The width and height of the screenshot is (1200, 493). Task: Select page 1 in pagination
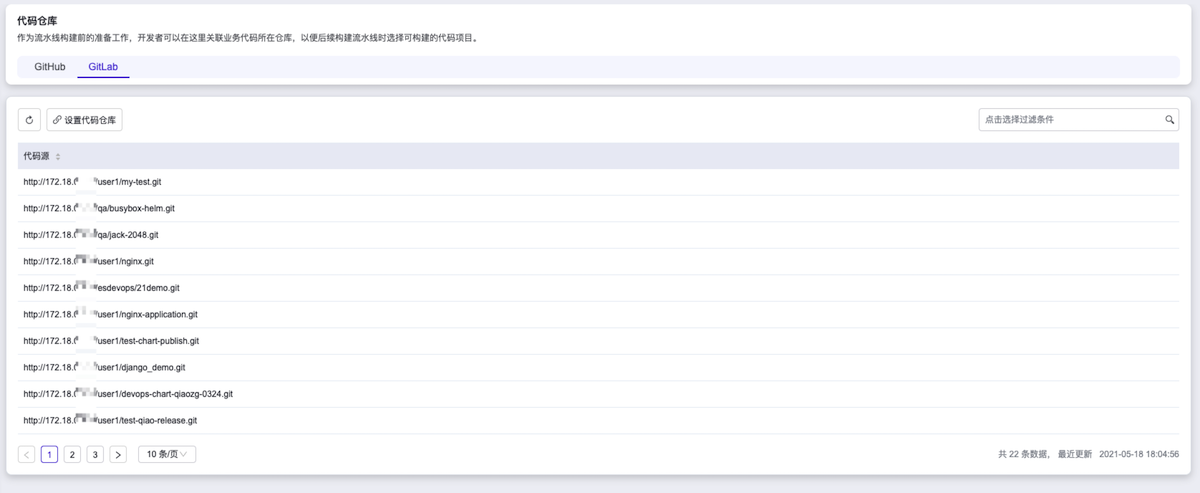click(49, 455)
